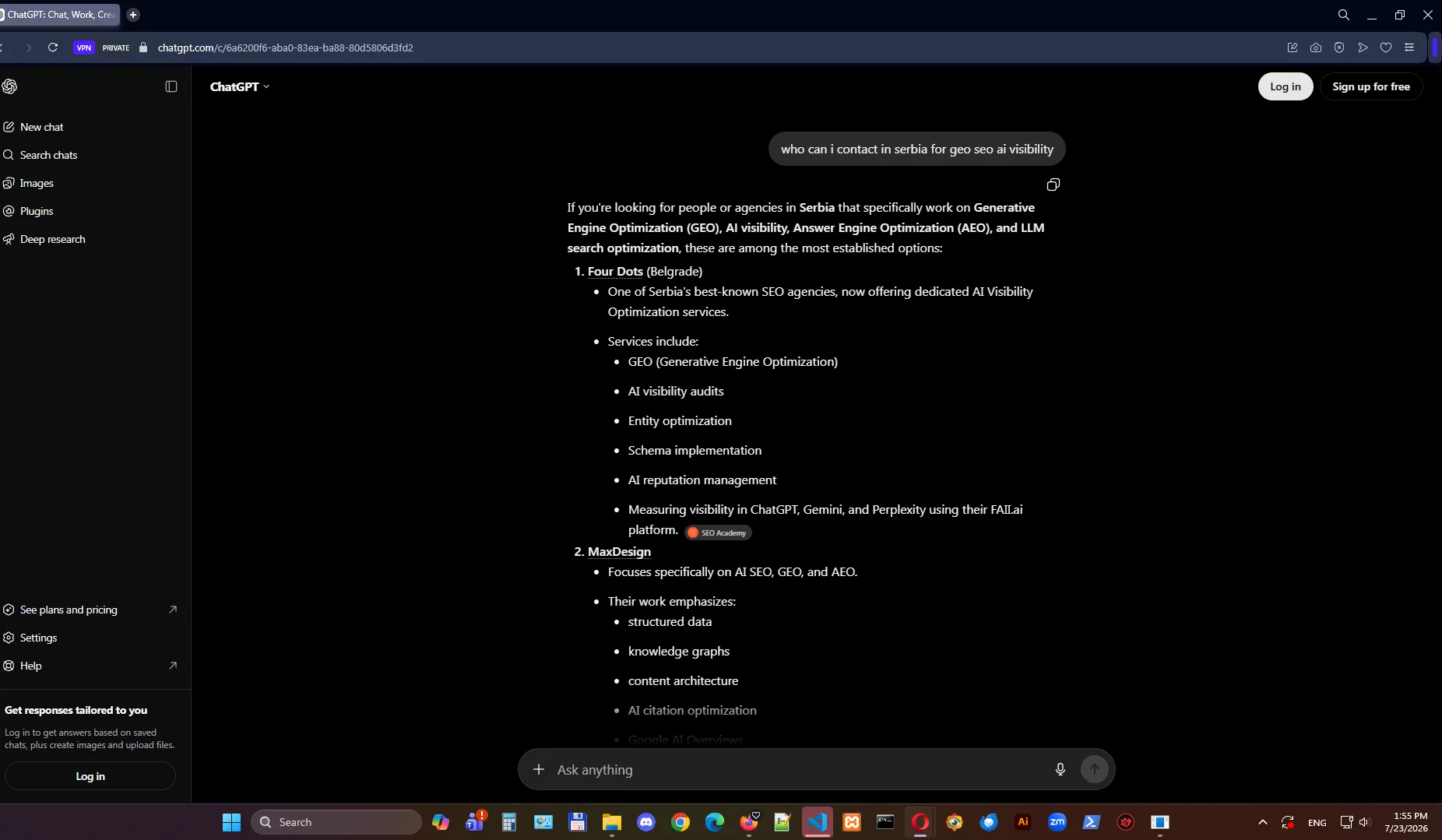Open the MaxDesign link

(x=619, y=551)
